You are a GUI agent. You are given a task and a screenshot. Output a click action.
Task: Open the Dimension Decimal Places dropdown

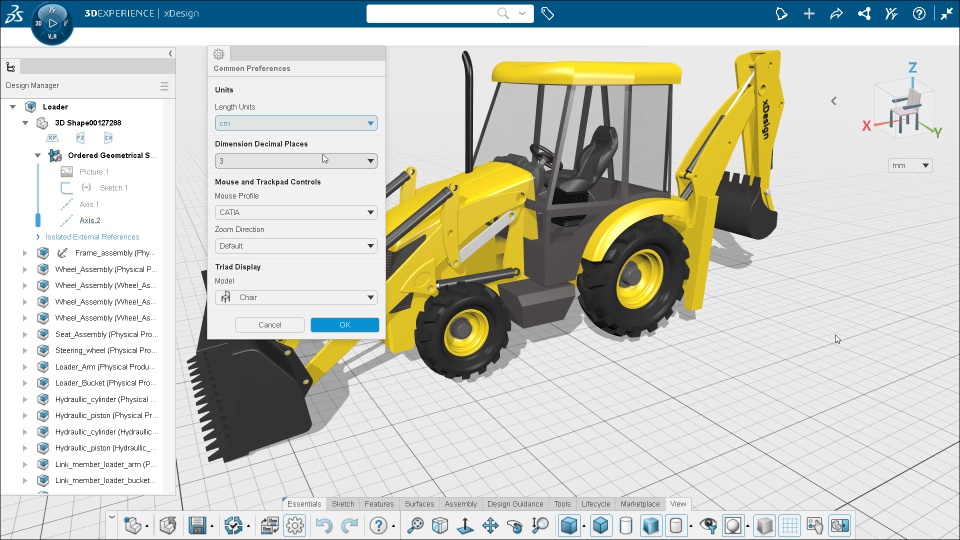296,161
